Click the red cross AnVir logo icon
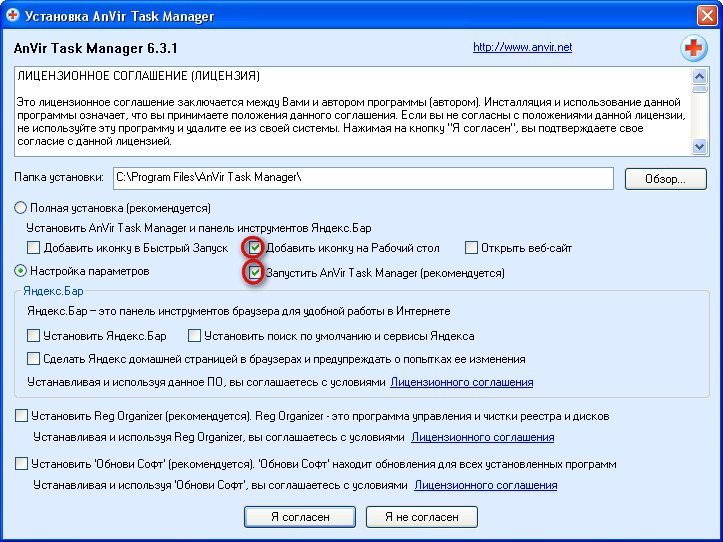This screenshot has height=542, width=723. [692, 49]
